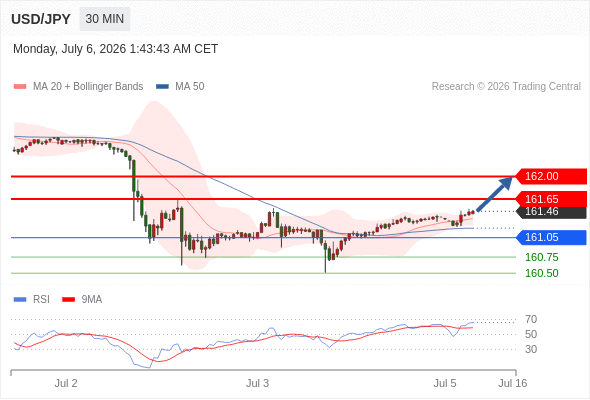Screen dimensions: 590x400
Task: Click the 160.50 support level label
Action: [541, 273]
